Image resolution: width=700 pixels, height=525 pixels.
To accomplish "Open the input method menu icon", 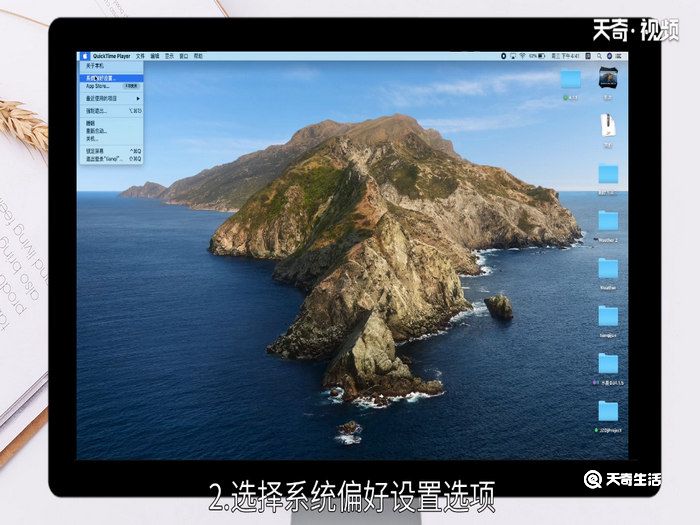I will (x=588, y=56).
